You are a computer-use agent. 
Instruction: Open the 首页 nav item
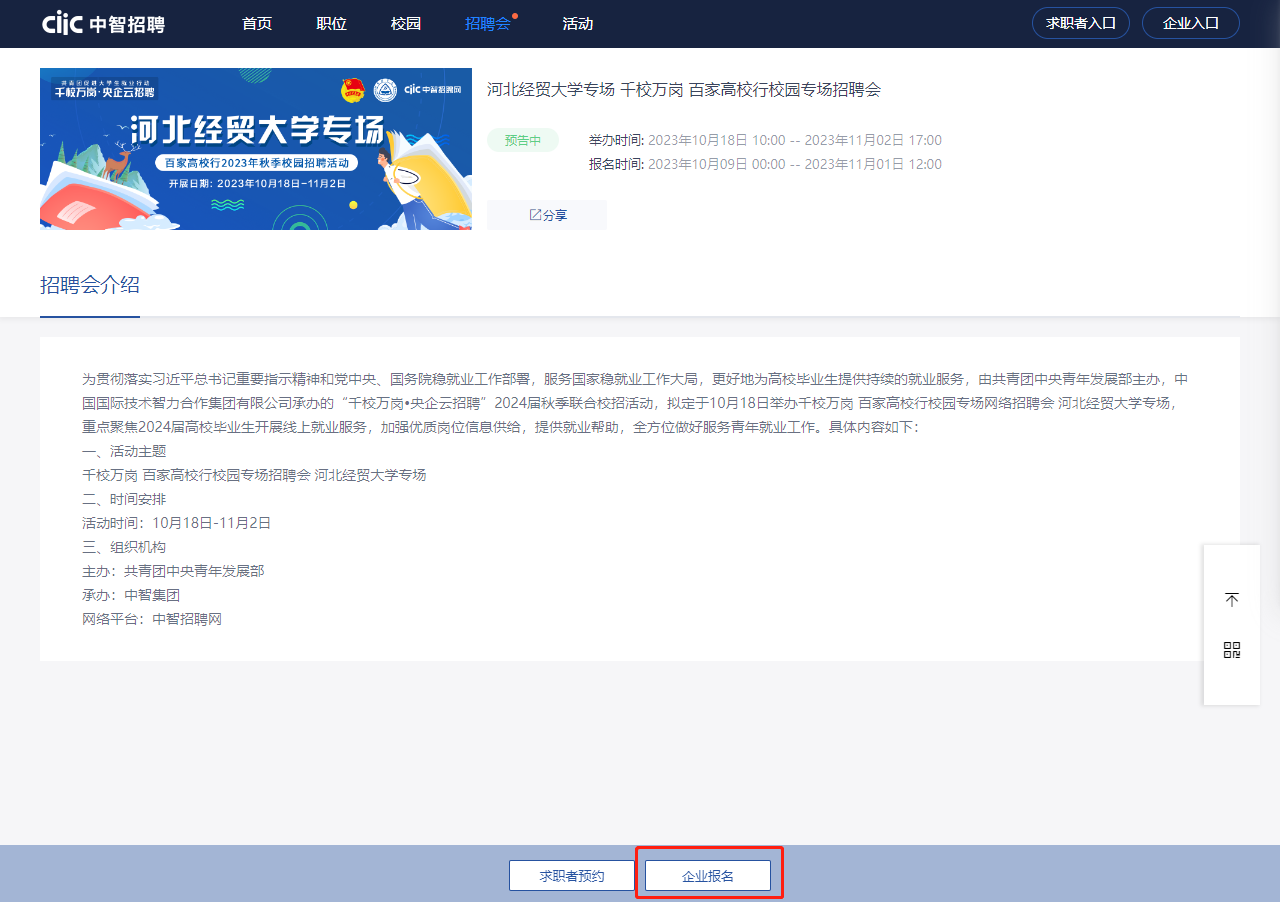point(257,23)
